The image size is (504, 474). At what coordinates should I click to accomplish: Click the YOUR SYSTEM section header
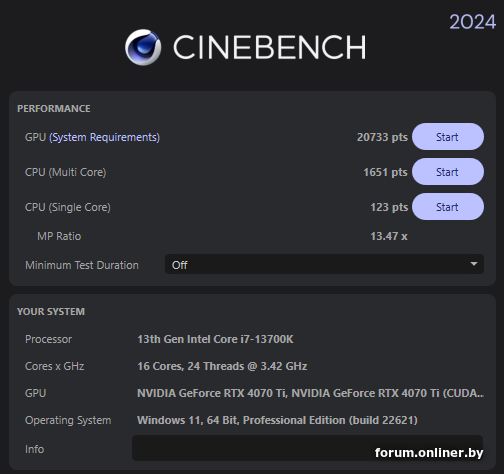pos(51,312)
